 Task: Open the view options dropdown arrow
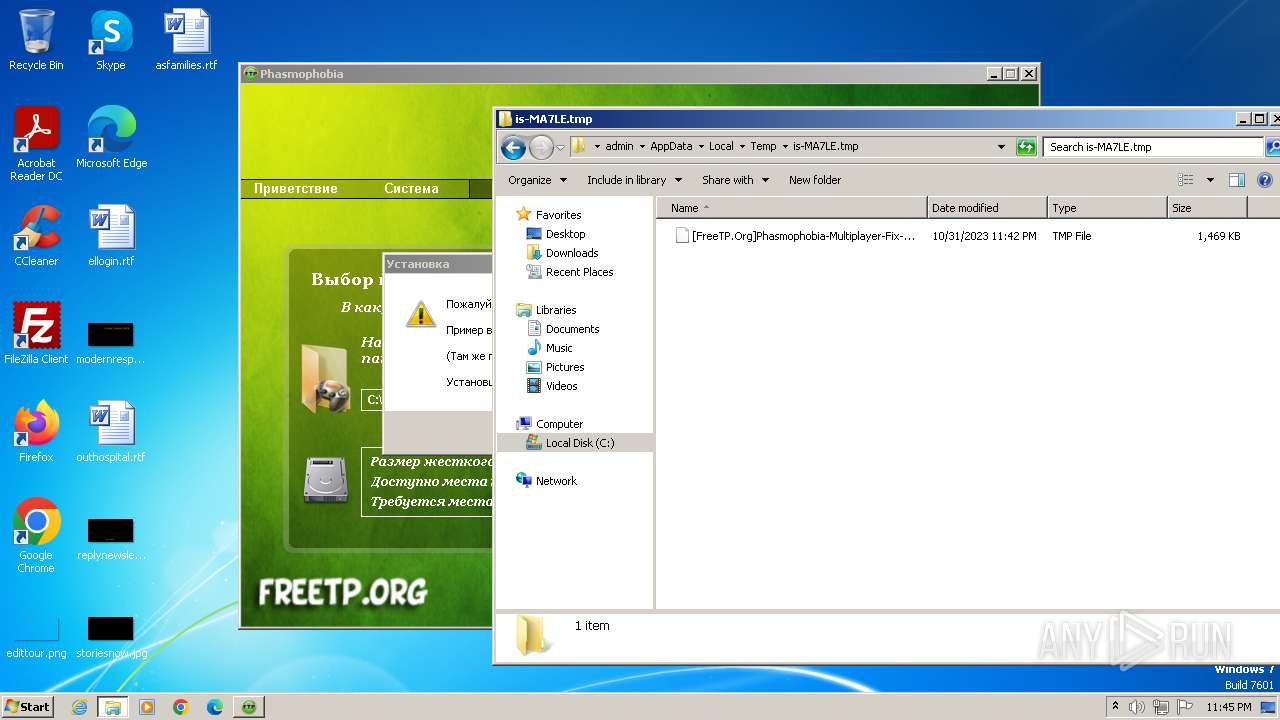[1210, 180]
